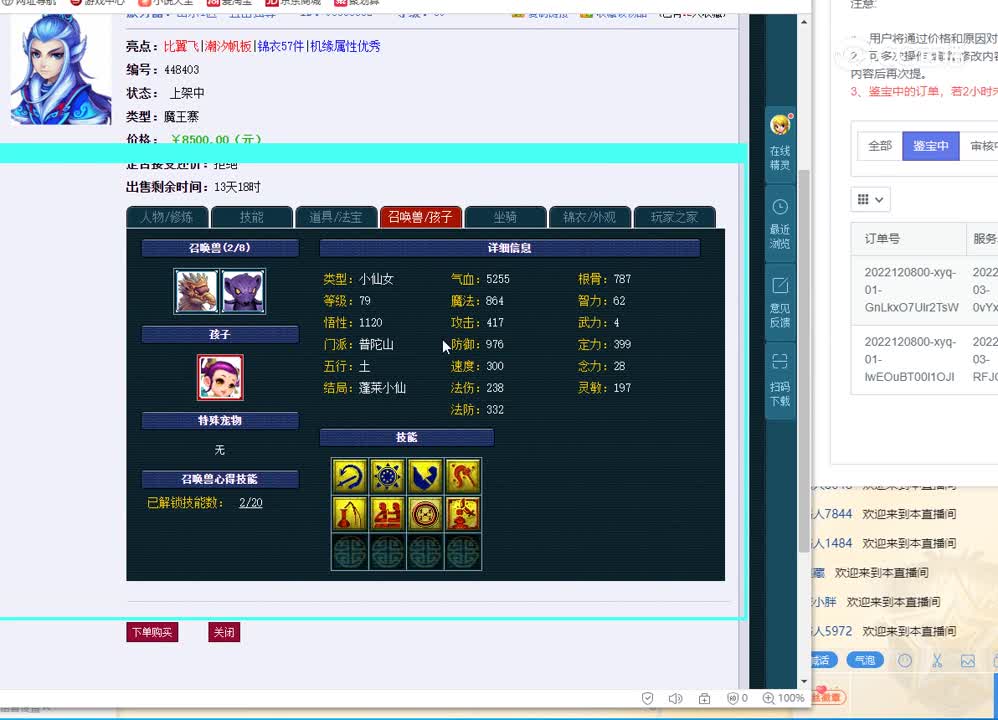998x720 pixels.
Task: Click the 气泡 bubble button in chat
Action: point(865,660)
